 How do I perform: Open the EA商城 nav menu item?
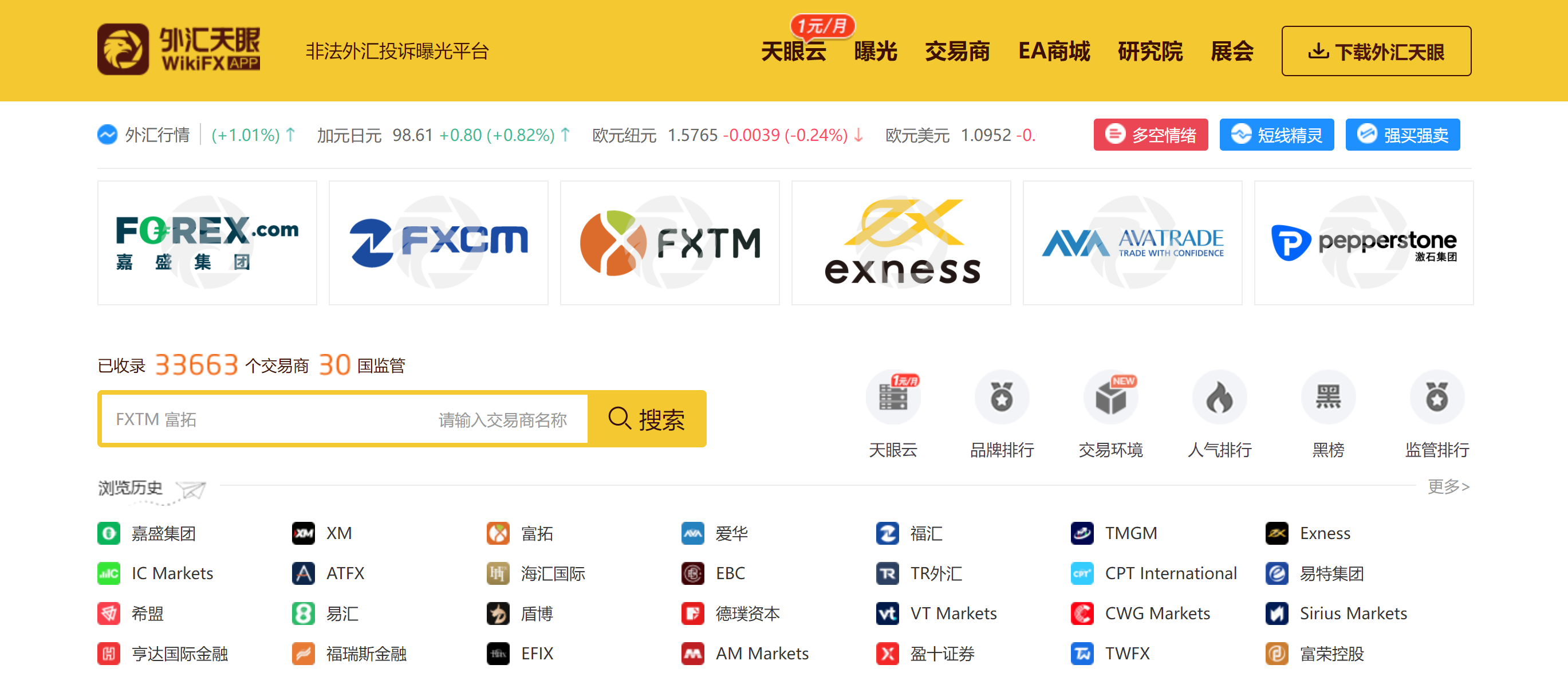pos(1054,51)
